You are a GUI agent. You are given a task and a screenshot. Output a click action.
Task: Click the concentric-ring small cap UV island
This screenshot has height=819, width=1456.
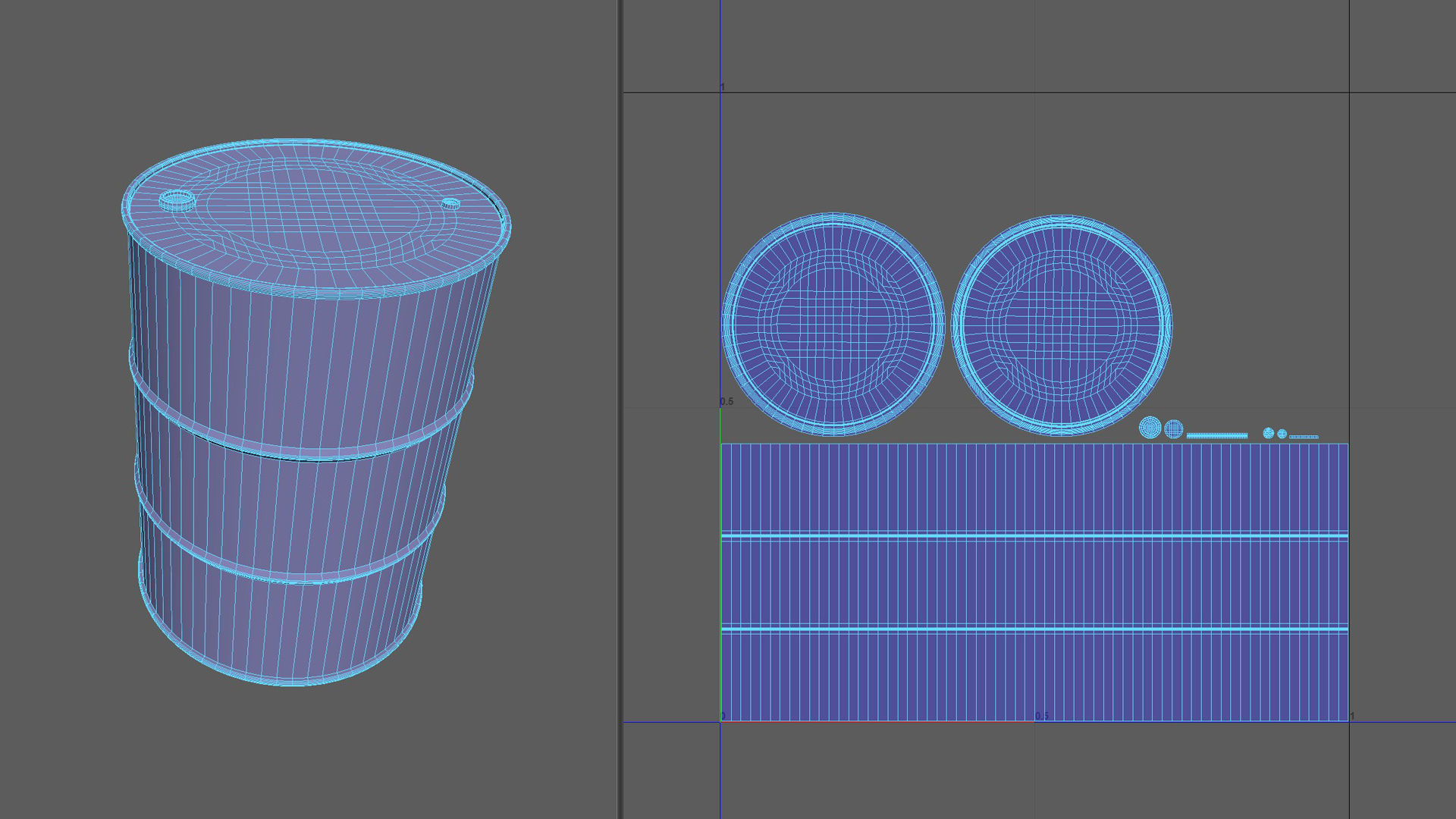pyautogui.click(x=1150, y=428)
